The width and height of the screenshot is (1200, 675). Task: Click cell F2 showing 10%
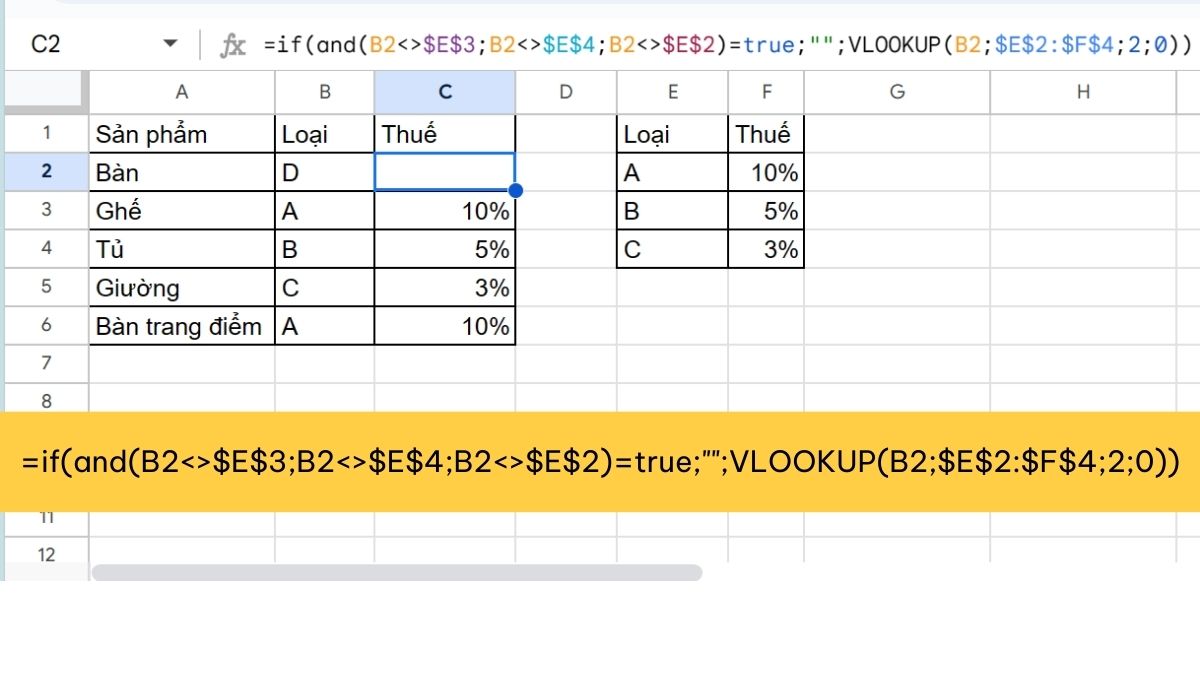(766, 172)
